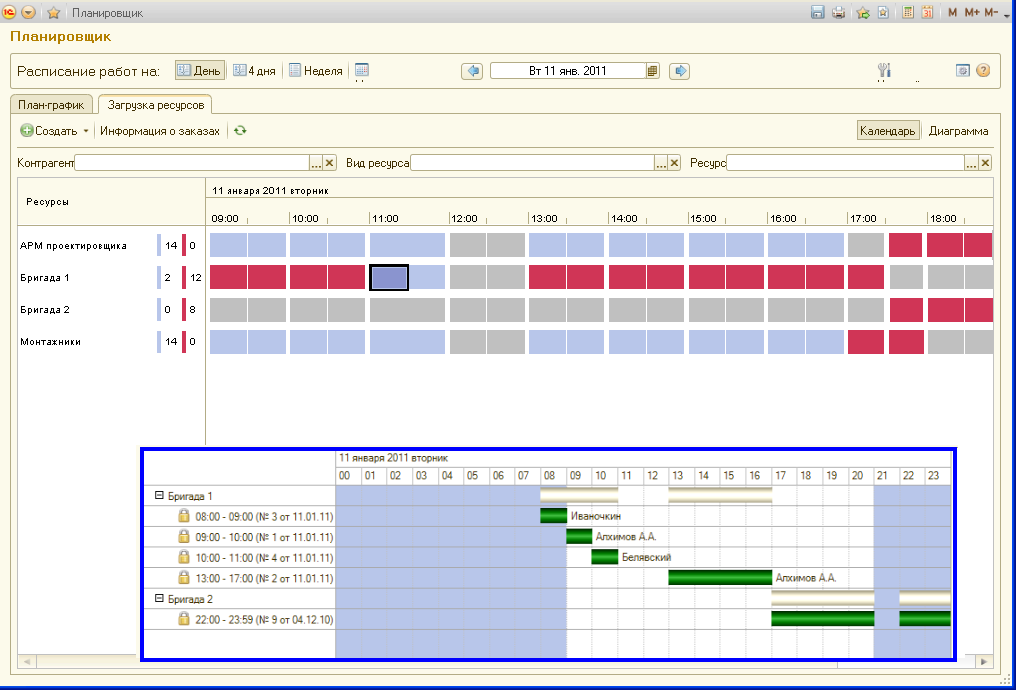Screen dimensions: 1019x692
Task: Open the calendar picker beside the date field
Action: [653, 71]
